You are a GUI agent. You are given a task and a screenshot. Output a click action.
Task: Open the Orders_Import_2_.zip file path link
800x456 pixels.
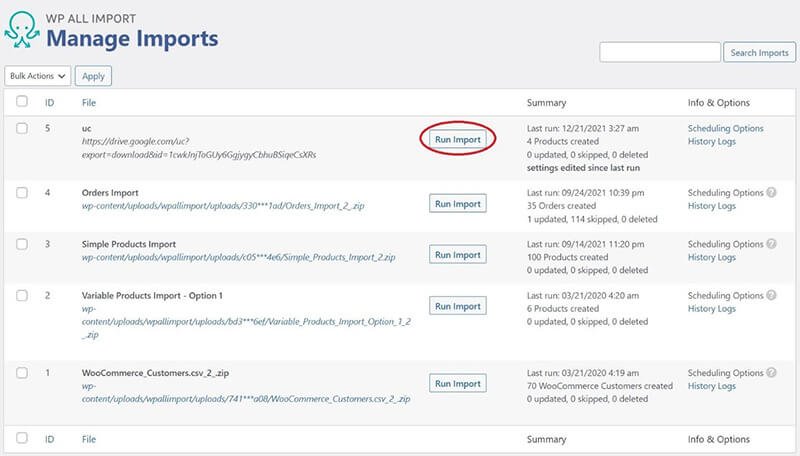pyautogui.click(x=223, y=206)
